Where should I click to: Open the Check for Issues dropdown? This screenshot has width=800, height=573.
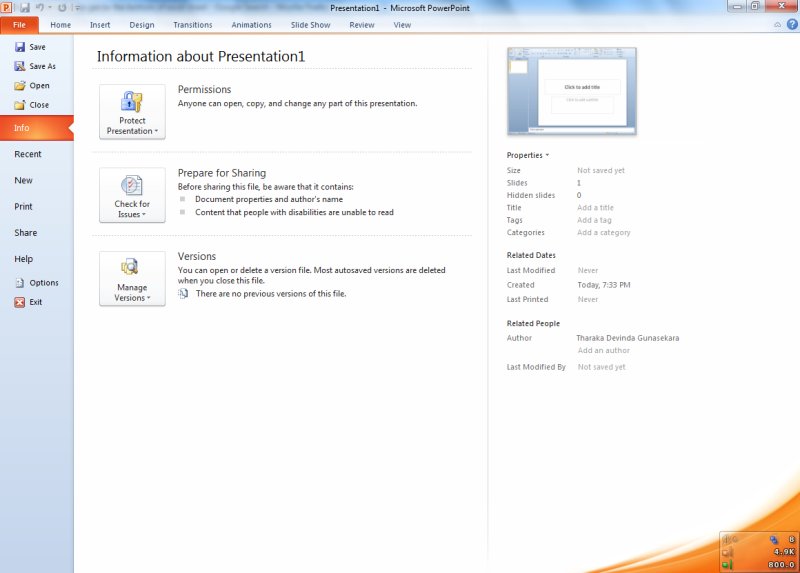[132, 195]
